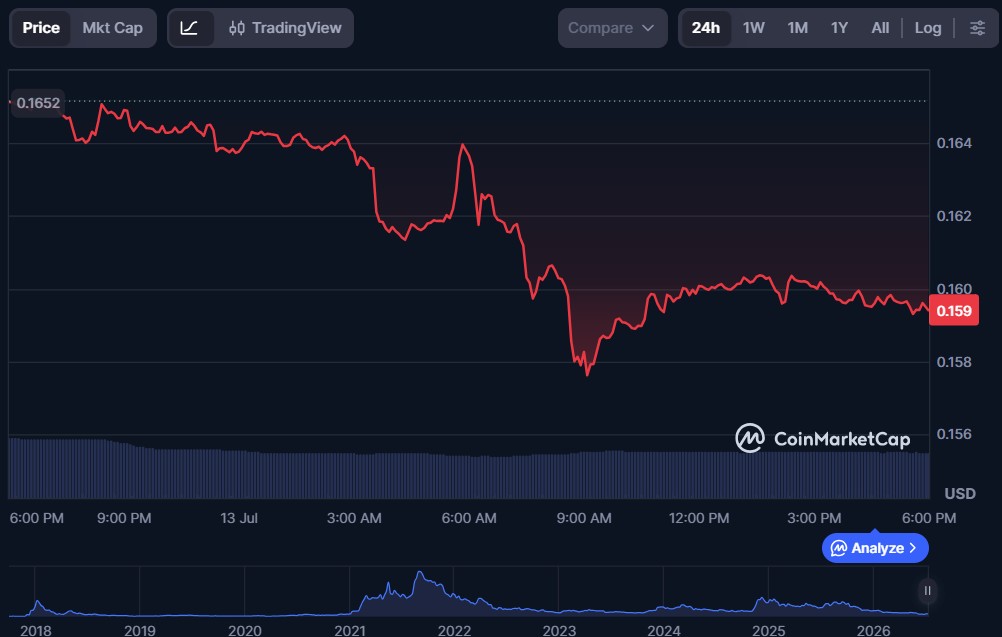
Task: Select the Price tab
Action: tap(41, 28)
